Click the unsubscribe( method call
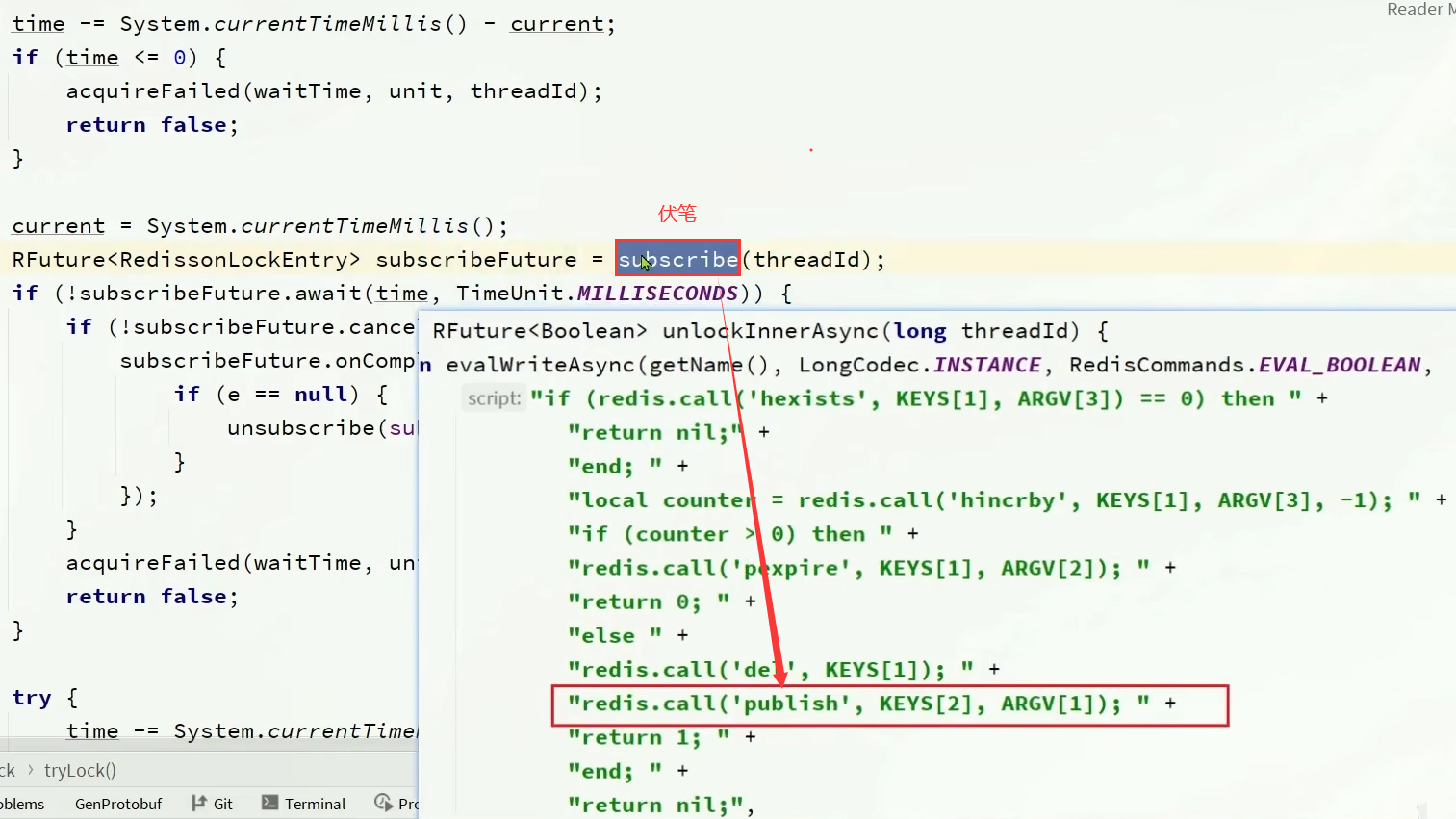 tap(308, 427)
